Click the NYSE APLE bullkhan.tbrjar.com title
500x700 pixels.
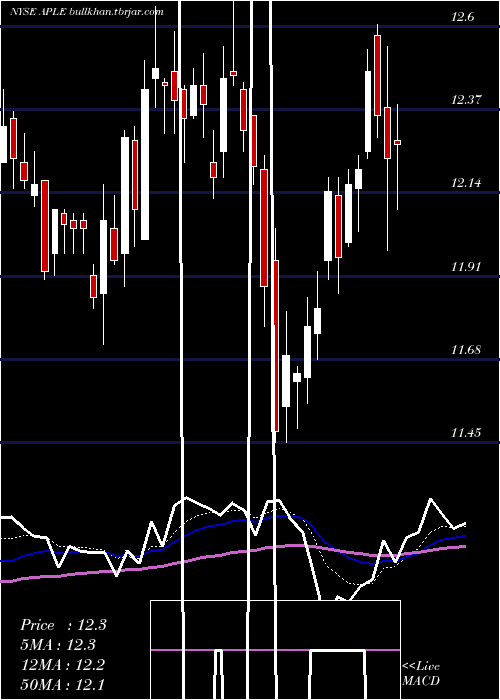pos(87,12)
